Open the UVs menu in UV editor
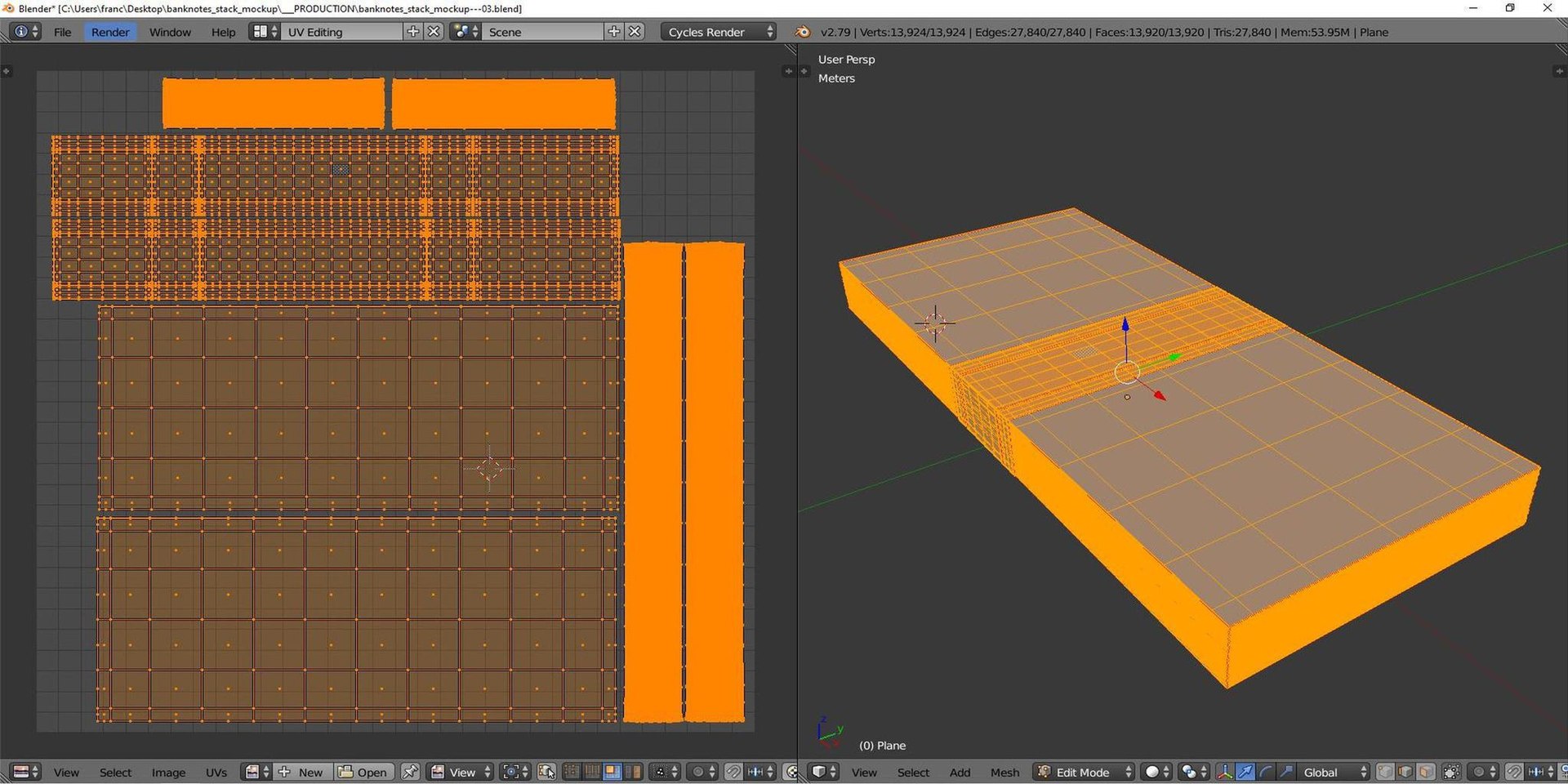The image size is (1568, 784). [216, 772]
